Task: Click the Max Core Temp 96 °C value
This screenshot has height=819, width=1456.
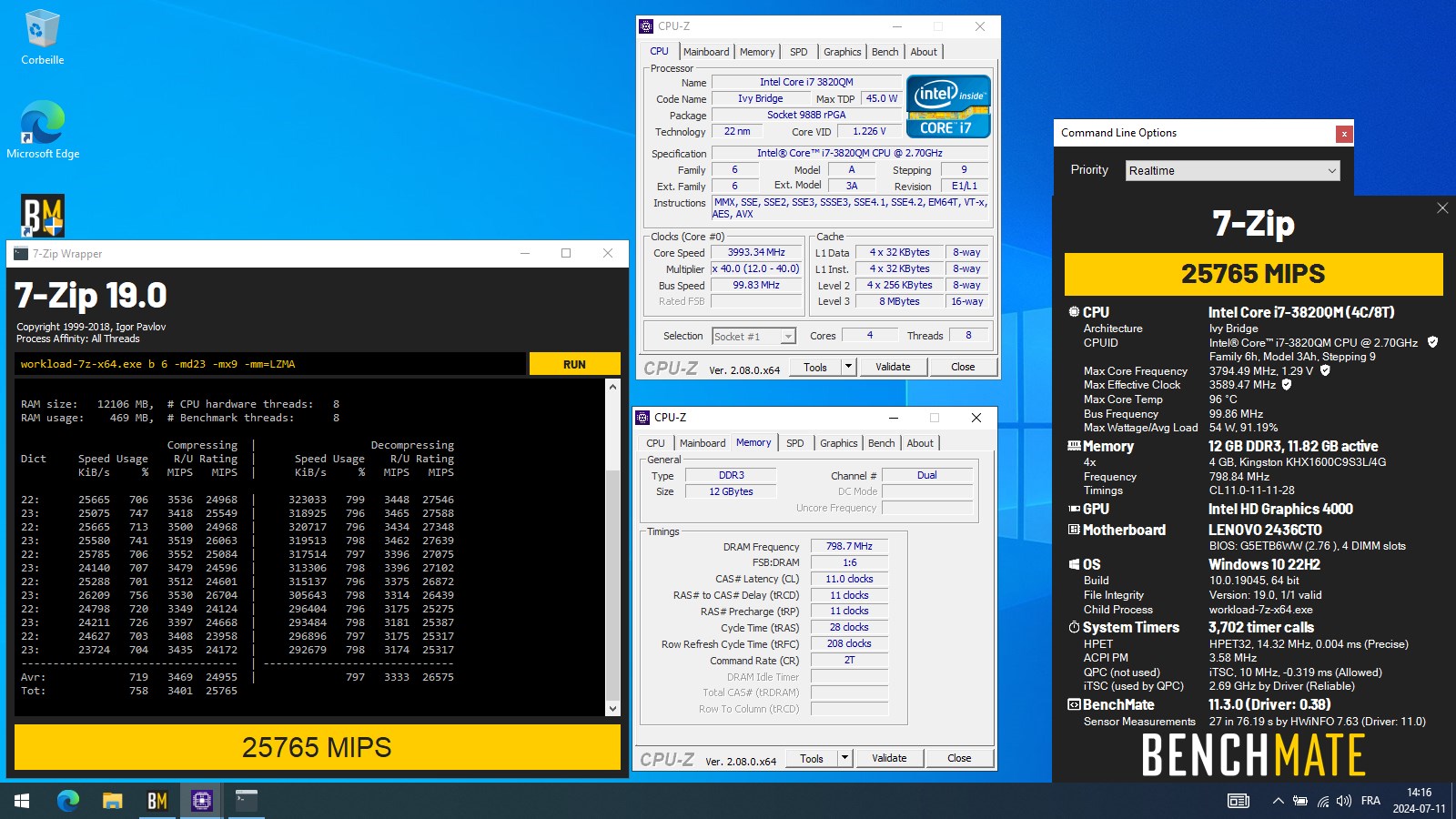Action: pos(1223,399)
